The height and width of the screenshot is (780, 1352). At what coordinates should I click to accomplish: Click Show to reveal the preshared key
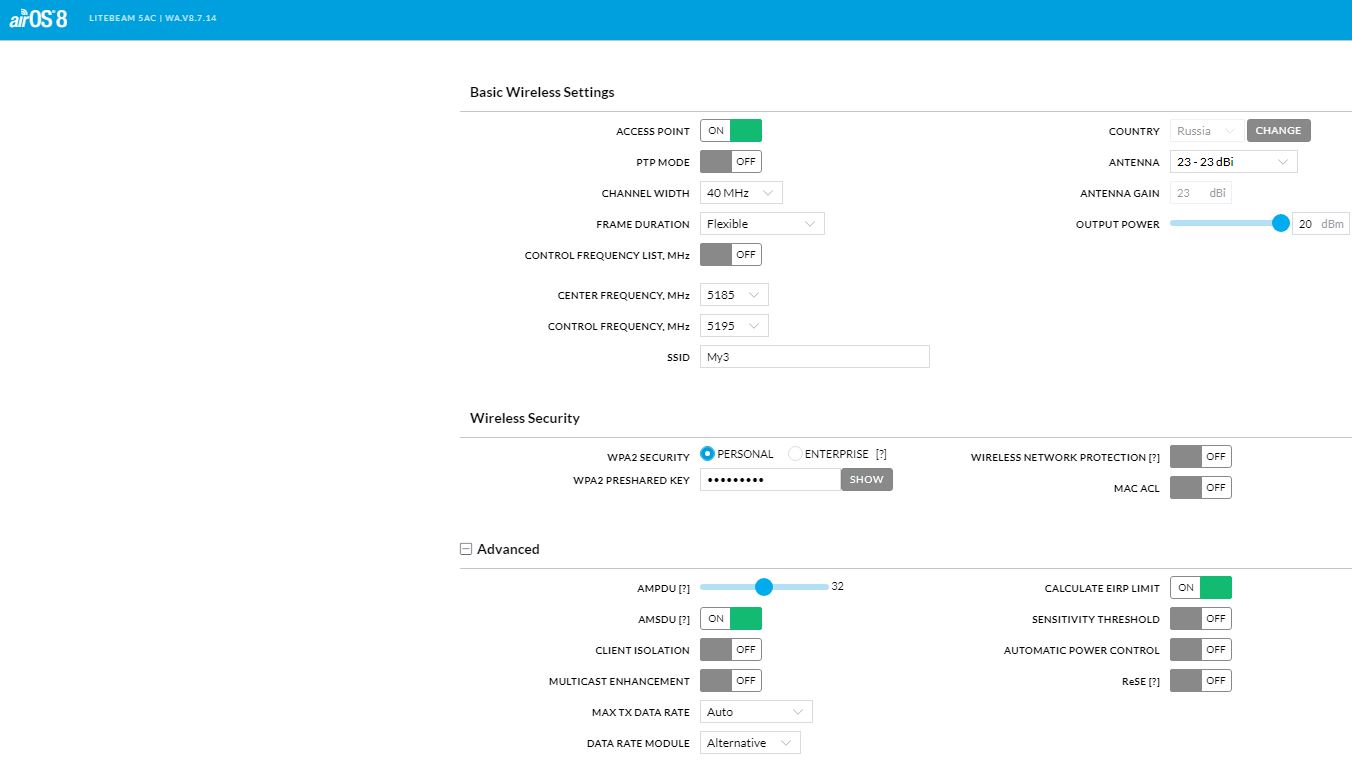[866, 480]
